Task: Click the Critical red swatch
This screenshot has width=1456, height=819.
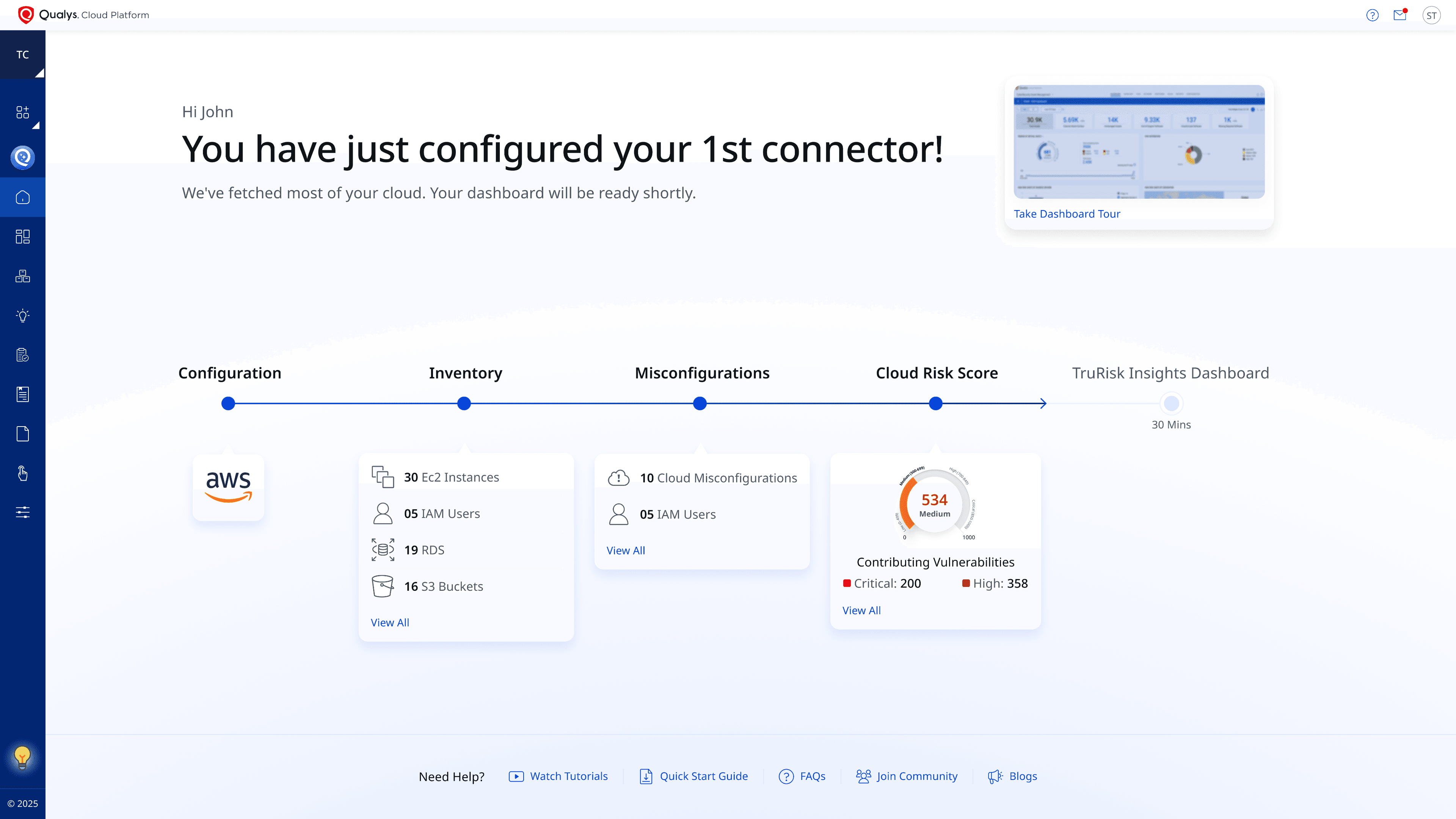Action: tap(847, 583)
